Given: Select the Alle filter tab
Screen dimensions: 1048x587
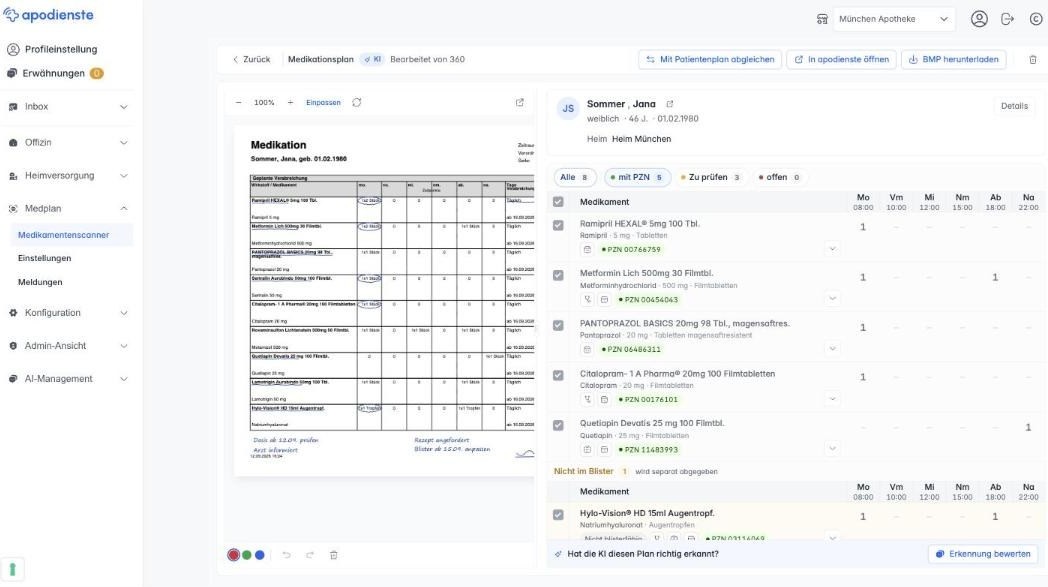Looking at the screenshot, I should point(574,177).
